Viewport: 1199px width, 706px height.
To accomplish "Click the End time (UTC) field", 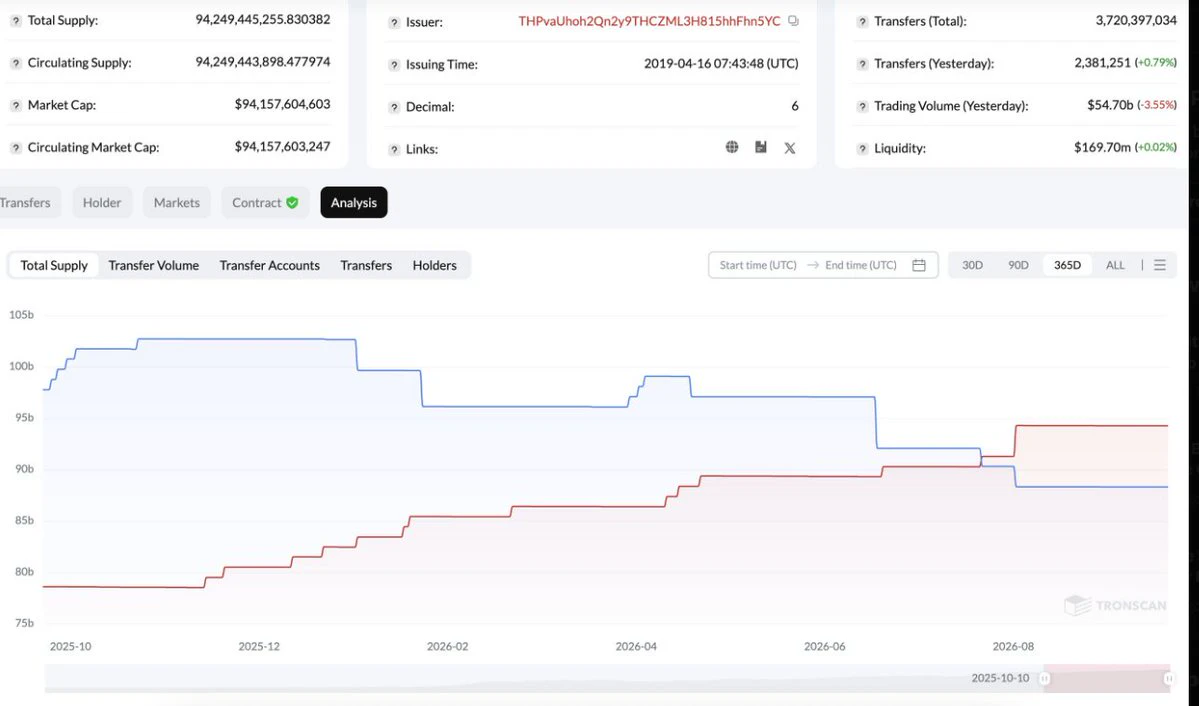I will pos(861,265).
